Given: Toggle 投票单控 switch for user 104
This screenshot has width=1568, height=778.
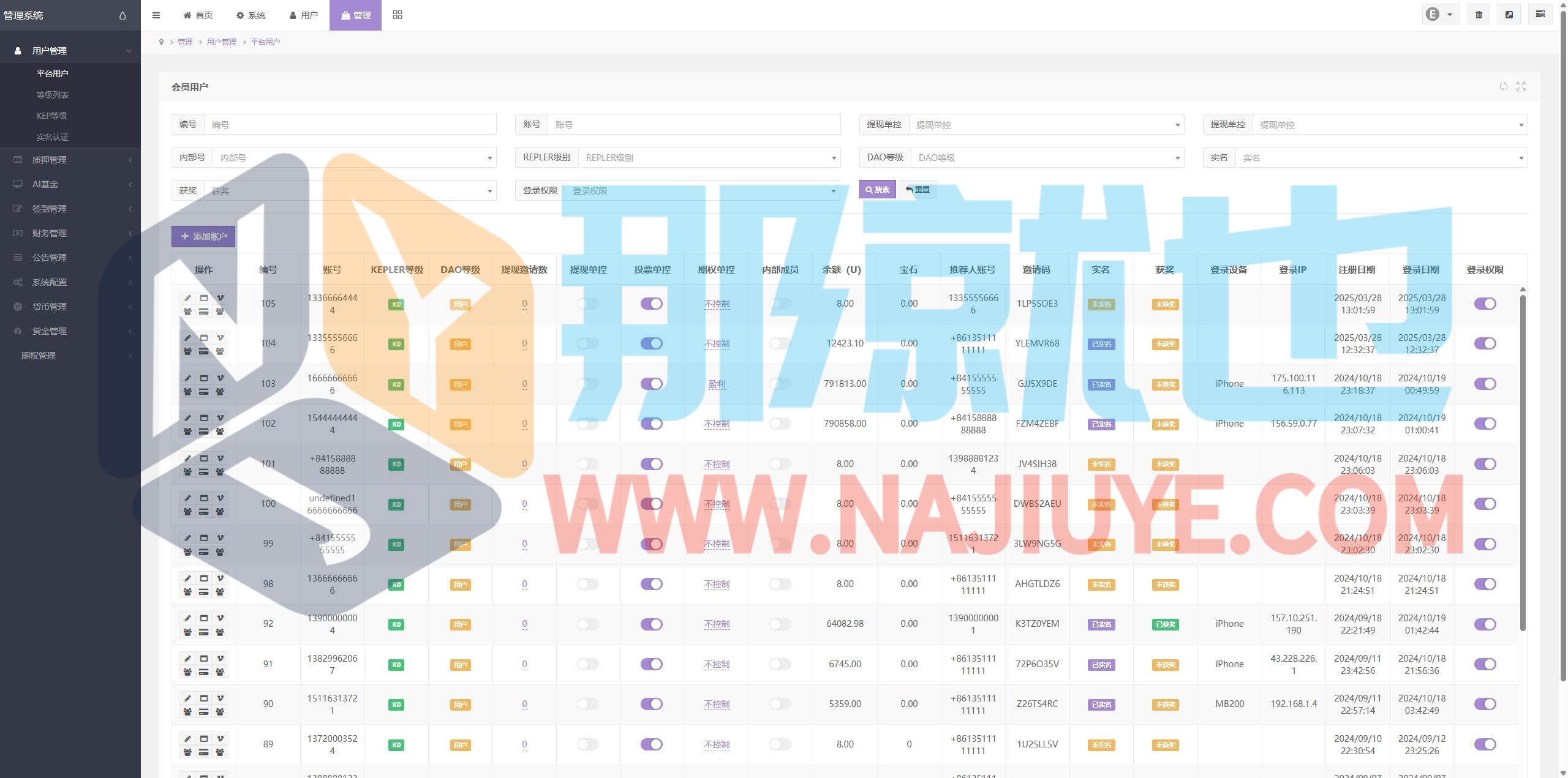Looking at the screenshot, I should point(652,343).
